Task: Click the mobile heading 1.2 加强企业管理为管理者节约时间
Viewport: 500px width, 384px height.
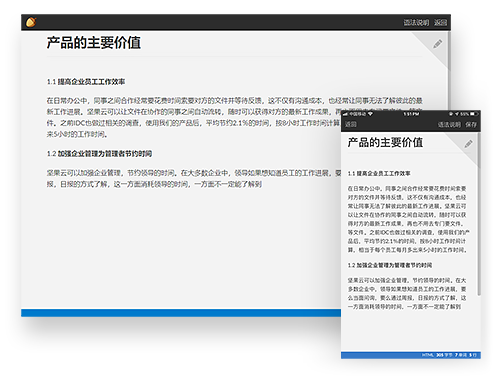Action: 390,265
